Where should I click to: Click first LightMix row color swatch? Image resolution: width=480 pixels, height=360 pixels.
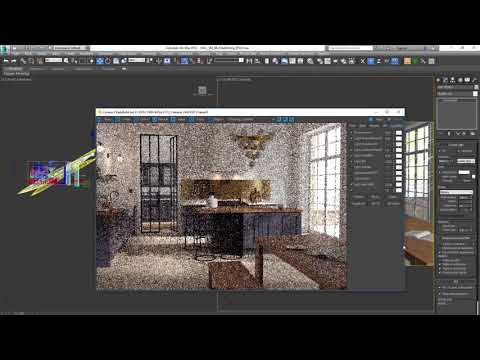click(398, 133)
